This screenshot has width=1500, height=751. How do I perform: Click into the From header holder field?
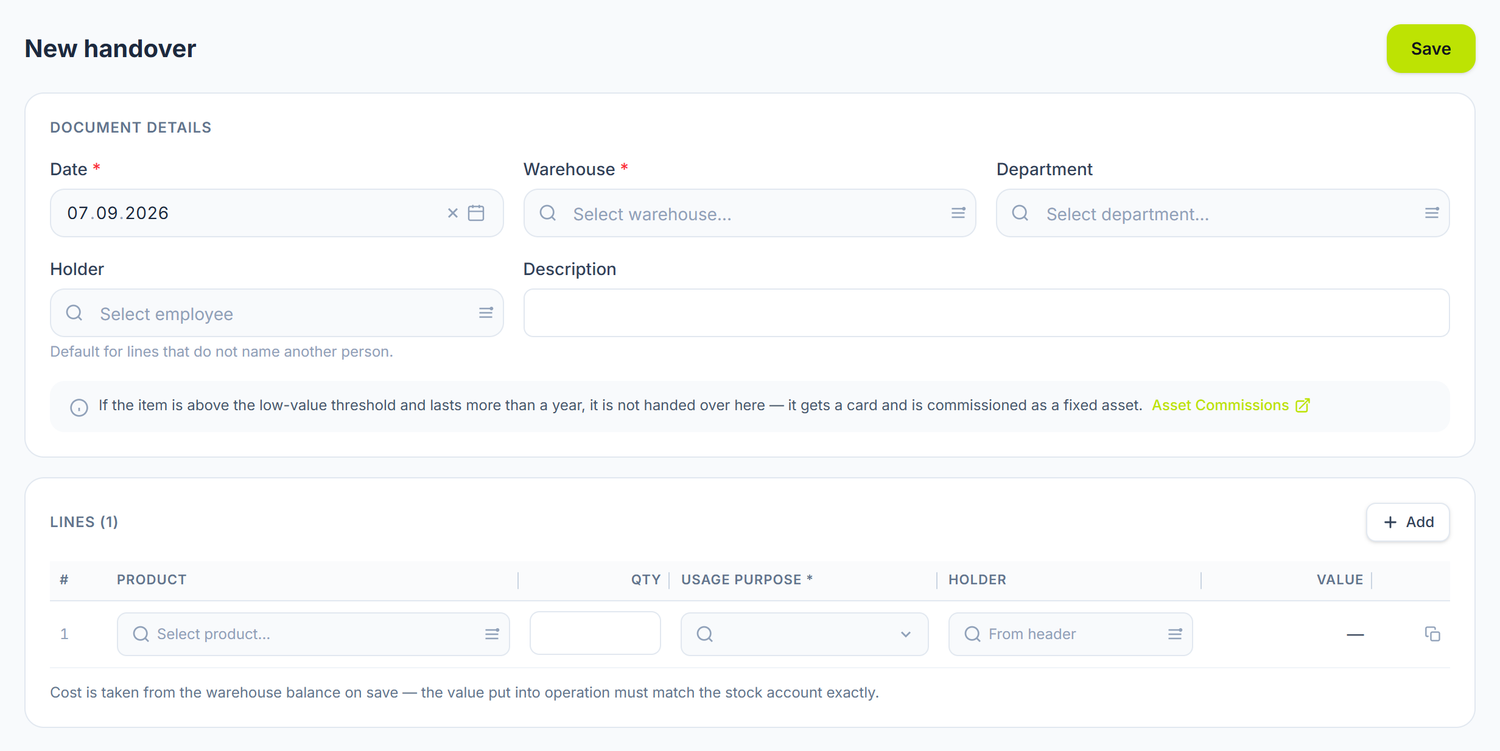pyautogui.click(x=1070, y=634)
